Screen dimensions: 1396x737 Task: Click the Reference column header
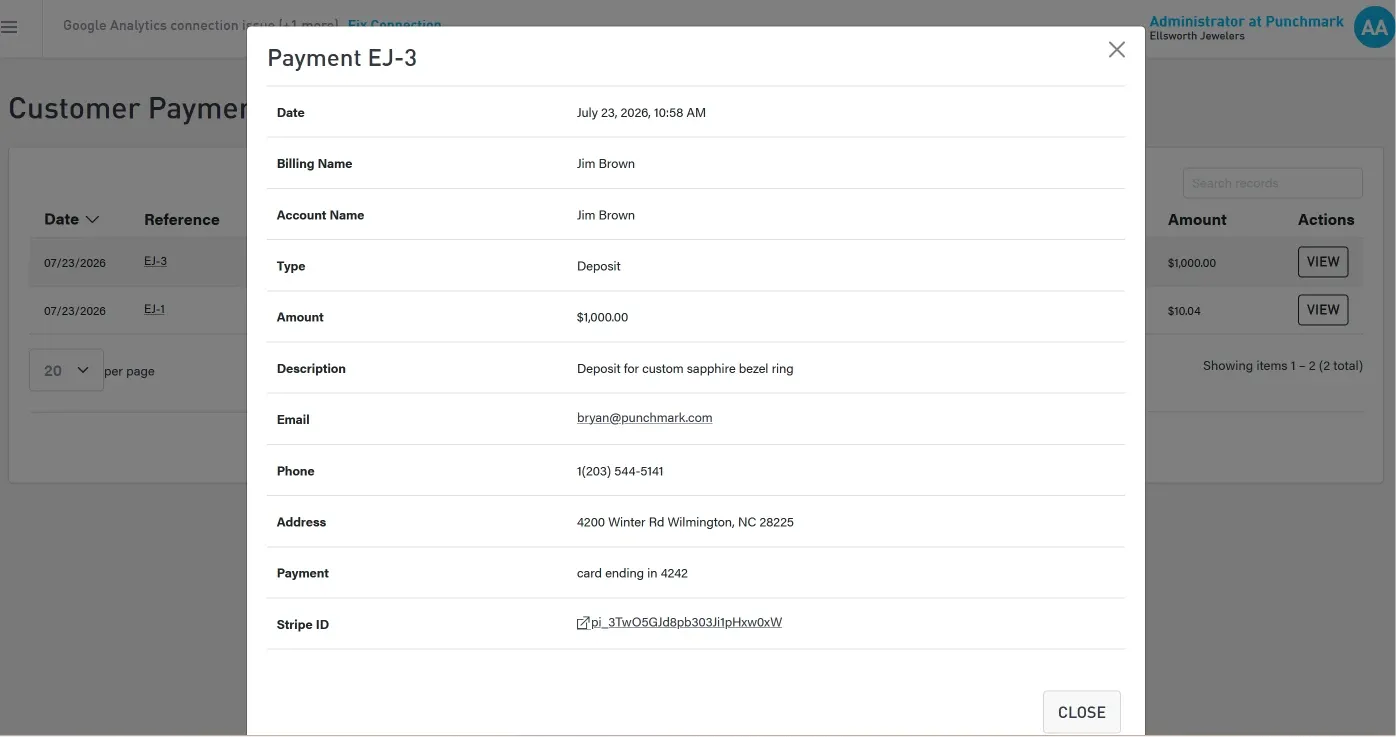(x=181, y=220)
